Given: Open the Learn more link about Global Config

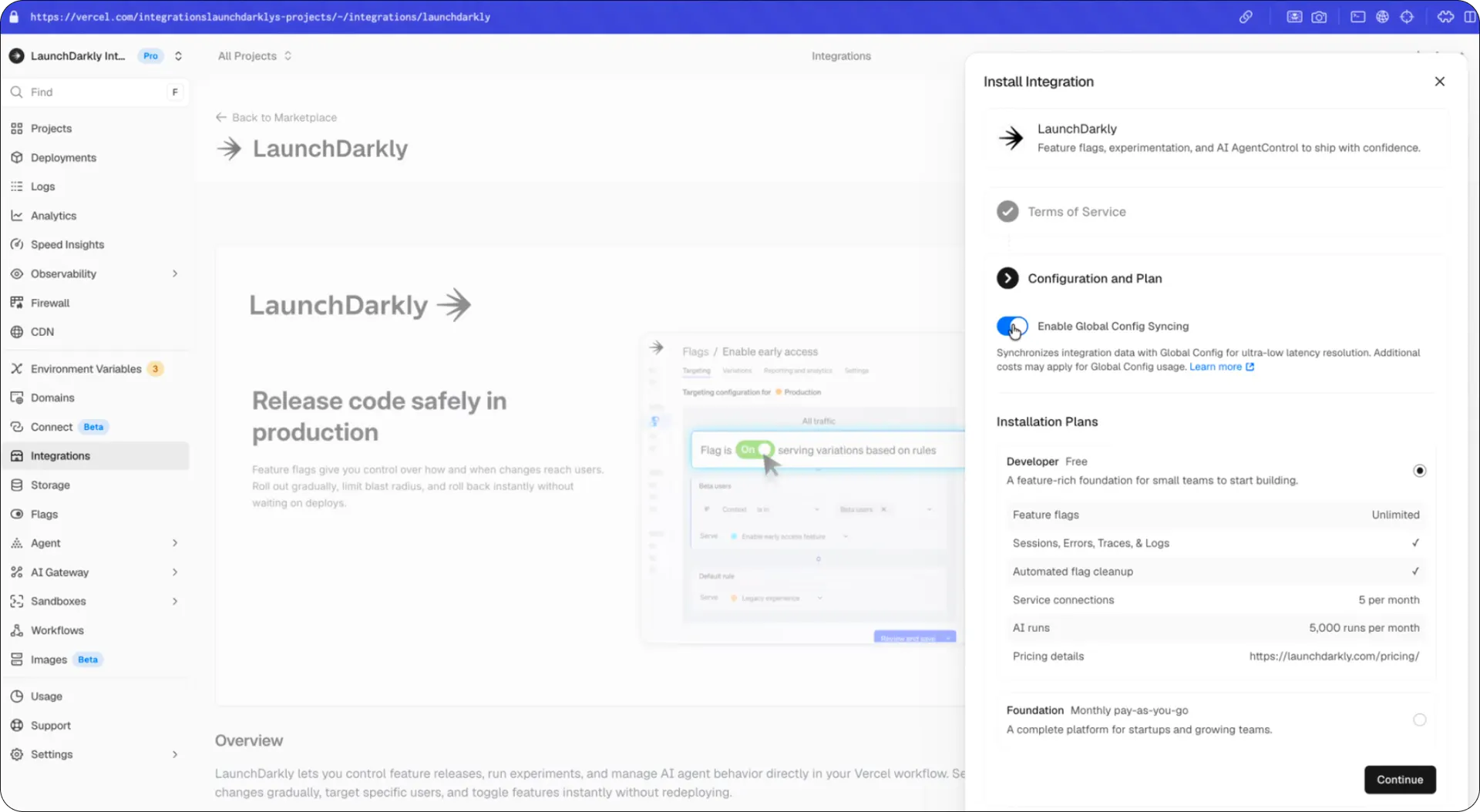Looking at the screenshot, I should click(1222, 367).
